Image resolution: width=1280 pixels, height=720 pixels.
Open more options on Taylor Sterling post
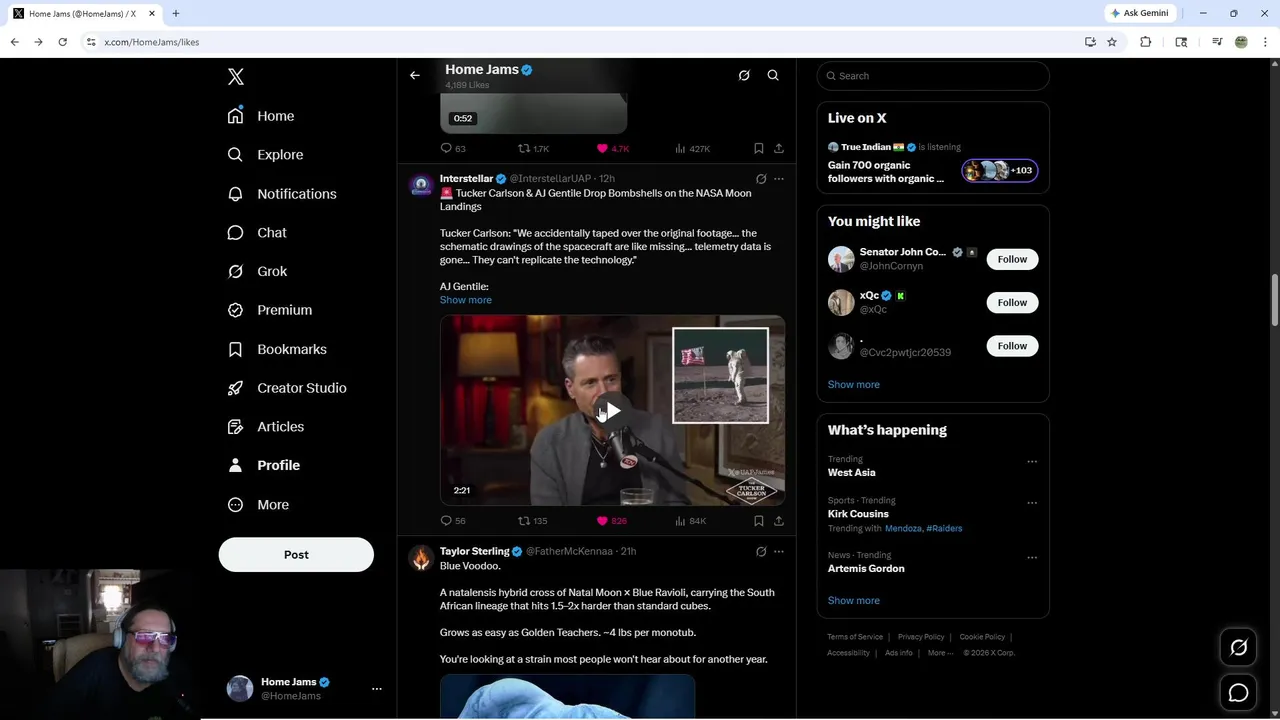point(779,551)
